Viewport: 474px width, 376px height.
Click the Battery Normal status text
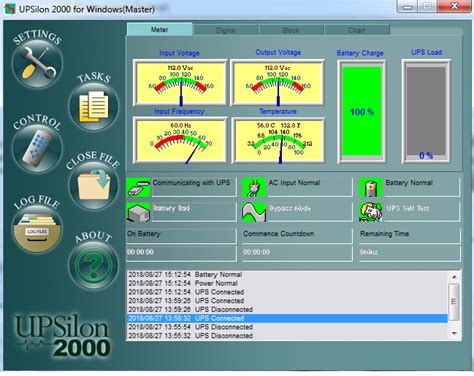[409, 183]
